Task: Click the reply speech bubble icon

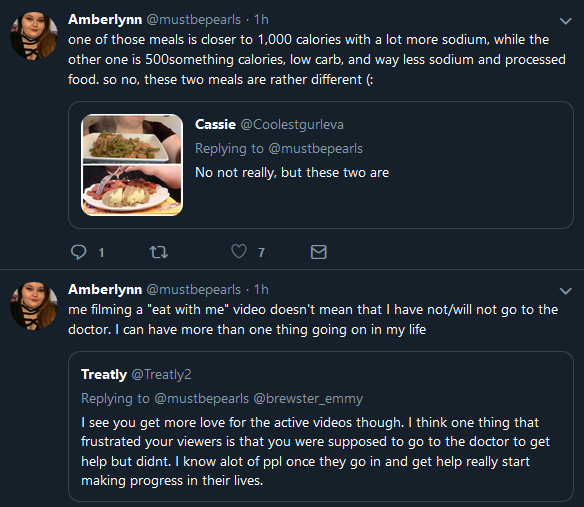Action: click(78, 252)
